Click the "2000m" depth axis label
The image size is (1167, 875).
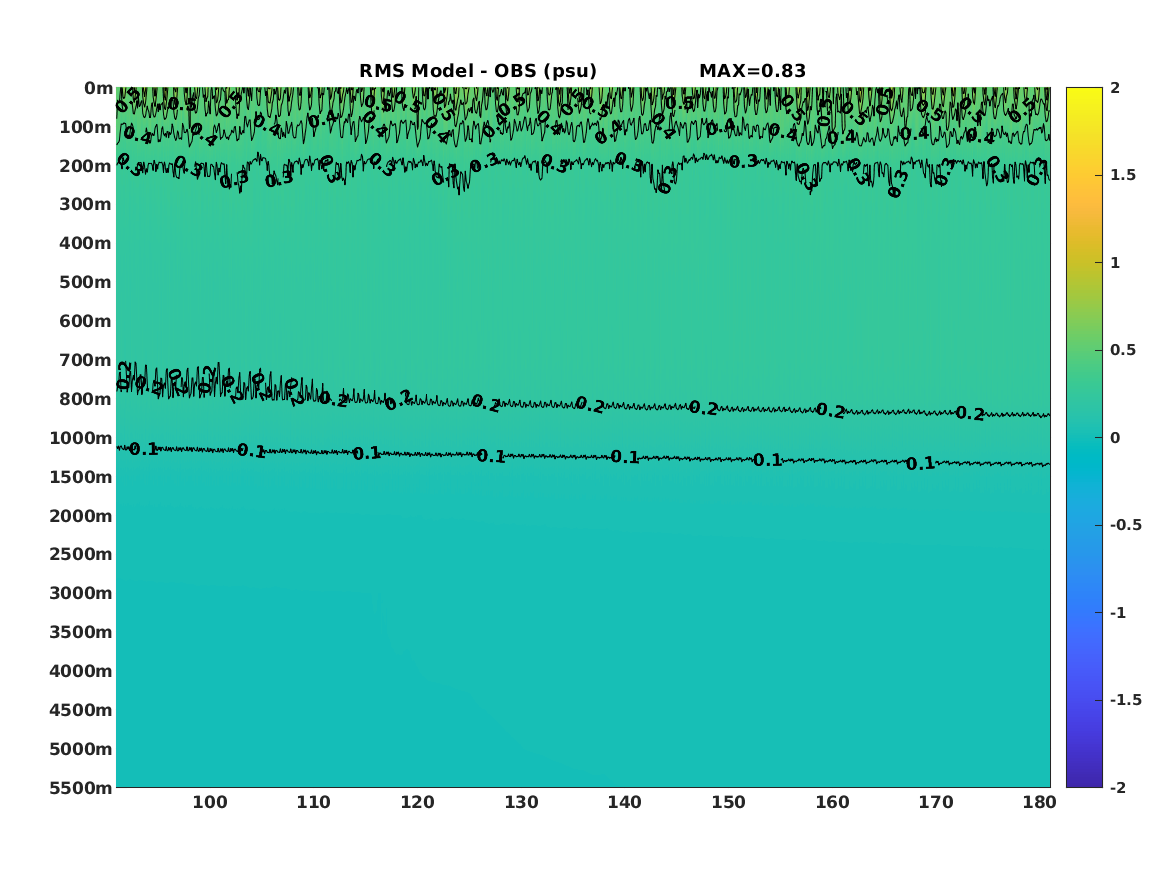(x=81, y=516)
